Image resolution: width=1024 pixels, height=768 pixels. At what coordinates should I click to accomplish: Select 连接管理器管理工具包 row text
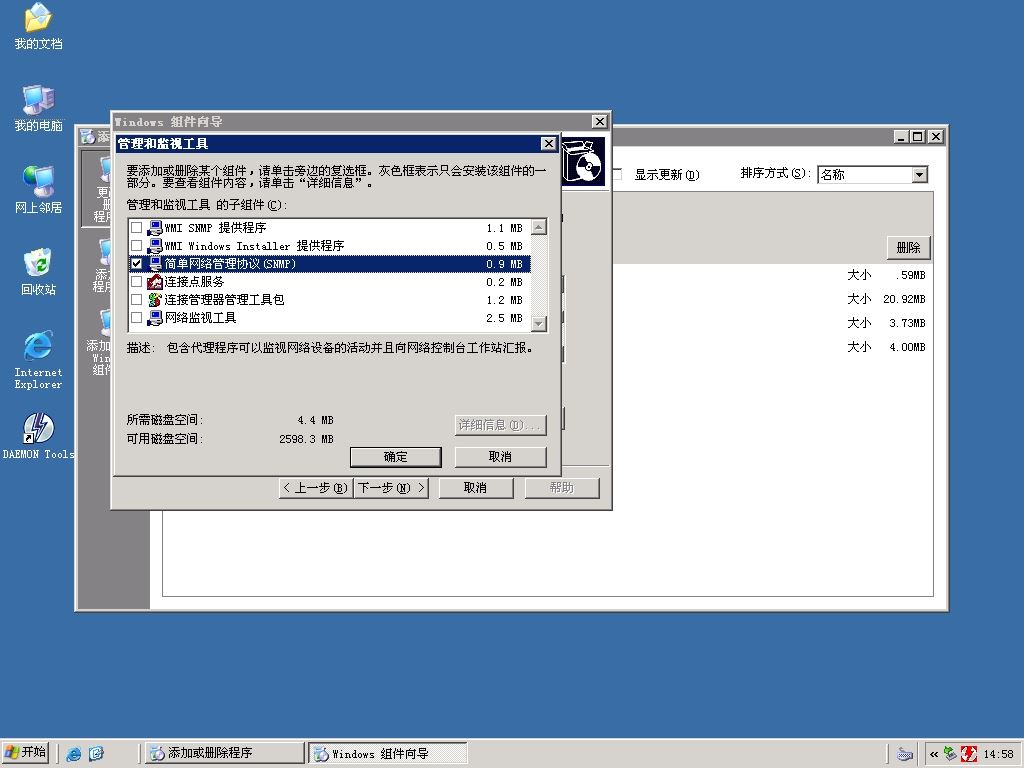[225, 300]
